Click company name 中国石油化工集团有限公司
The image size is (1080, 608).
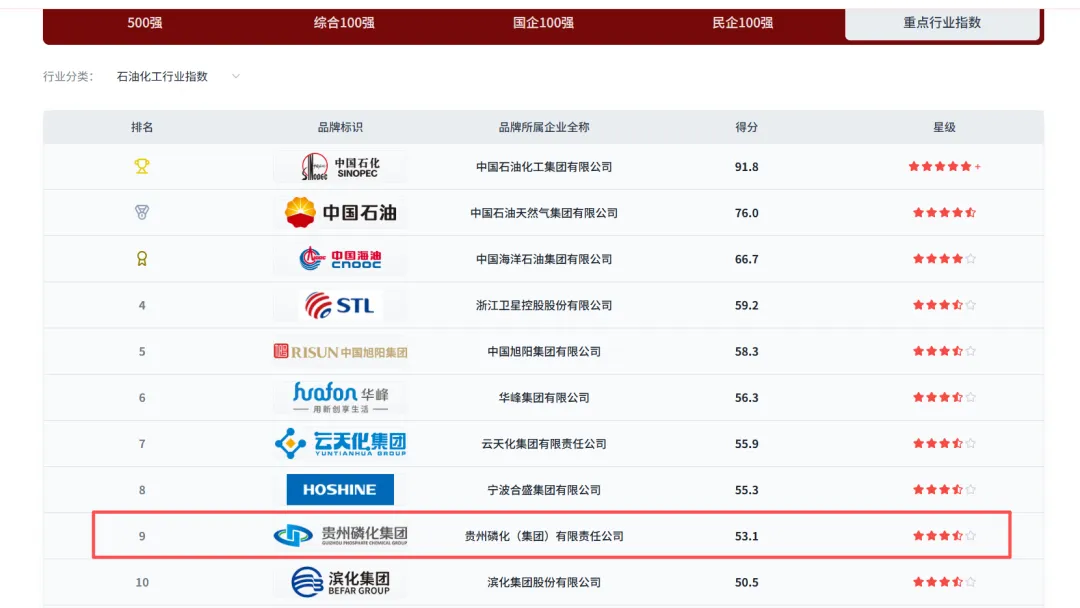[544, 167]
